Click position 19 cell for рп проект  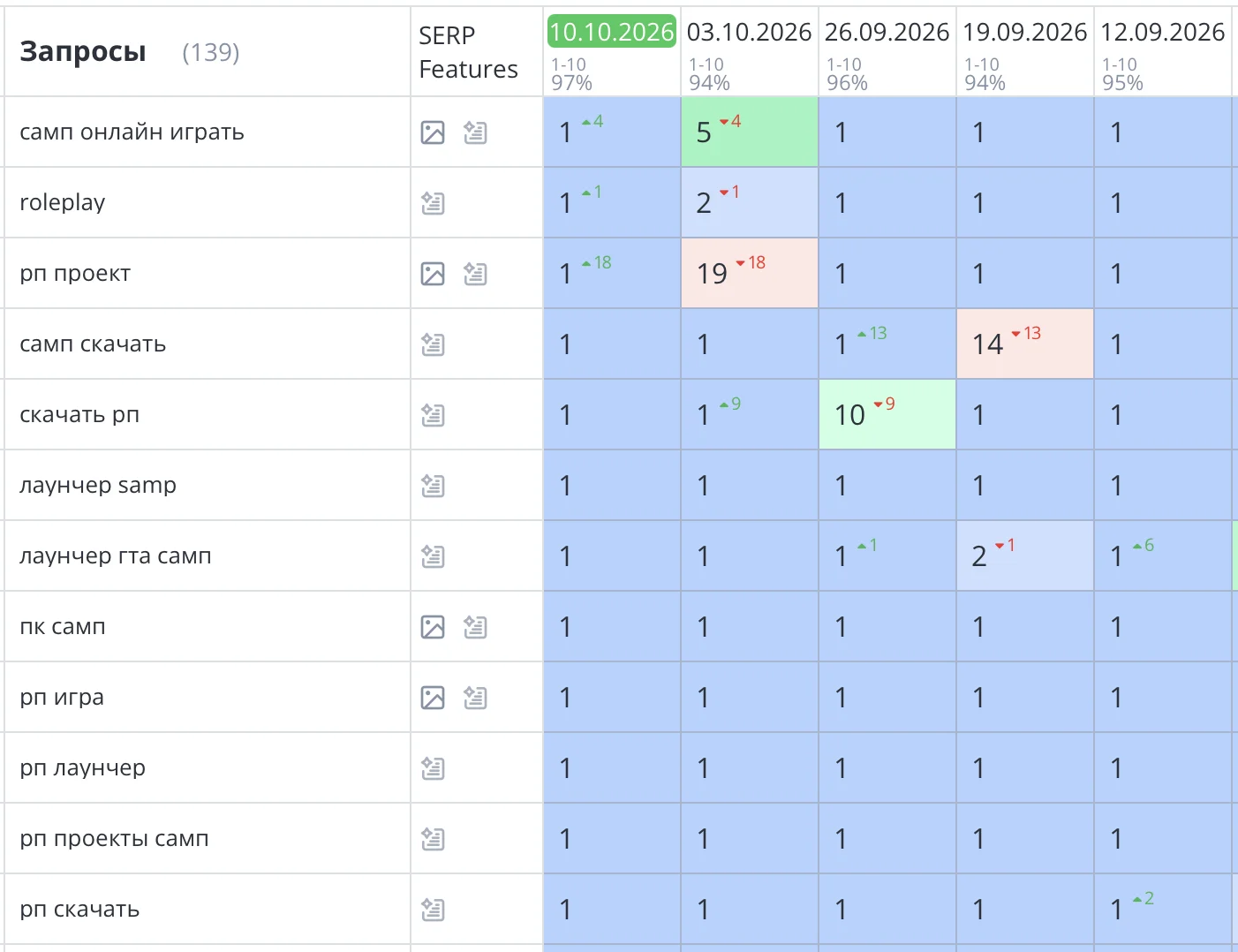click(750, 273)
